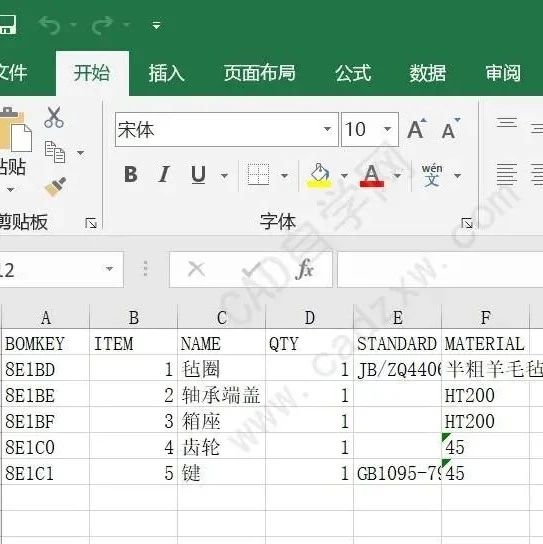Toggle Bold formatting
Viewport: 543px width, 544px height.
tap(131, 174)
